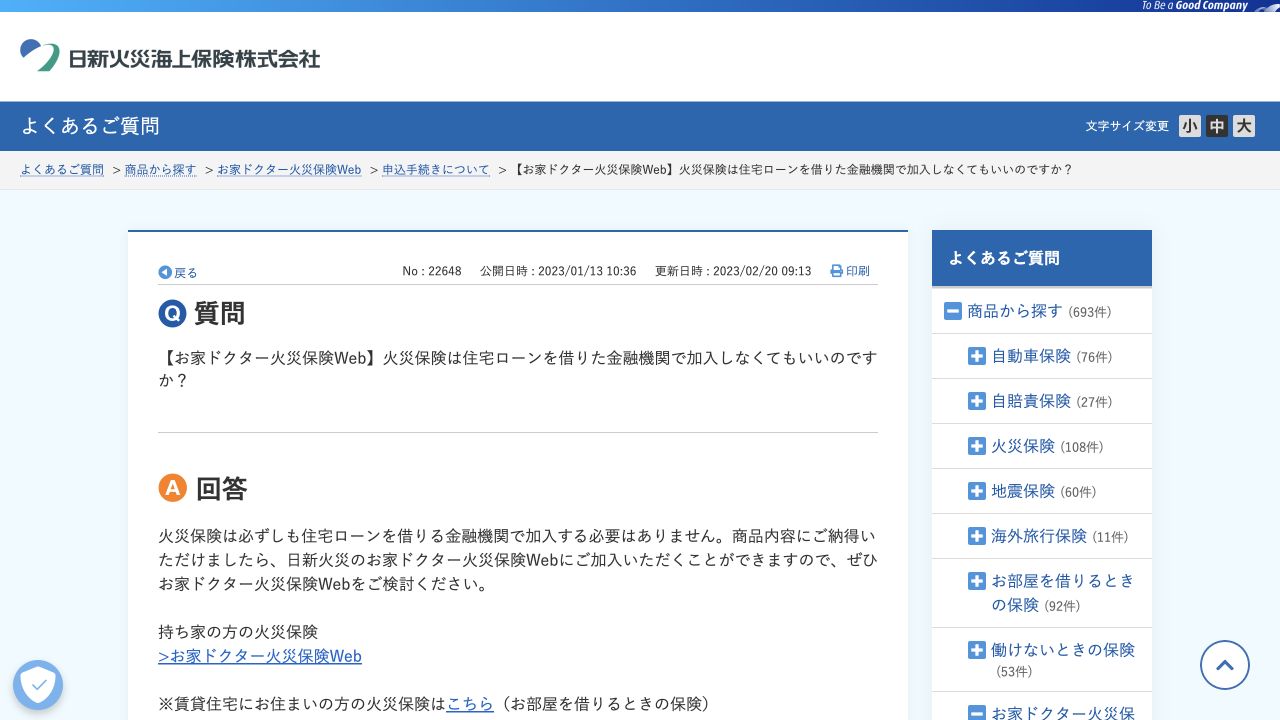Open お家ドクター火災保険Web breadcrumb link

coord(289,170)
